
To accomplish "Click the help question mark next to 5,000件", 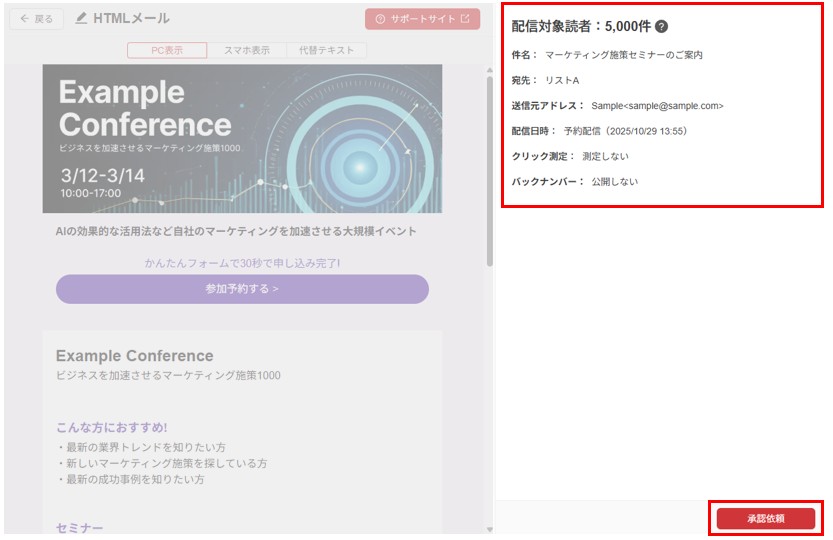I will 661,27.
